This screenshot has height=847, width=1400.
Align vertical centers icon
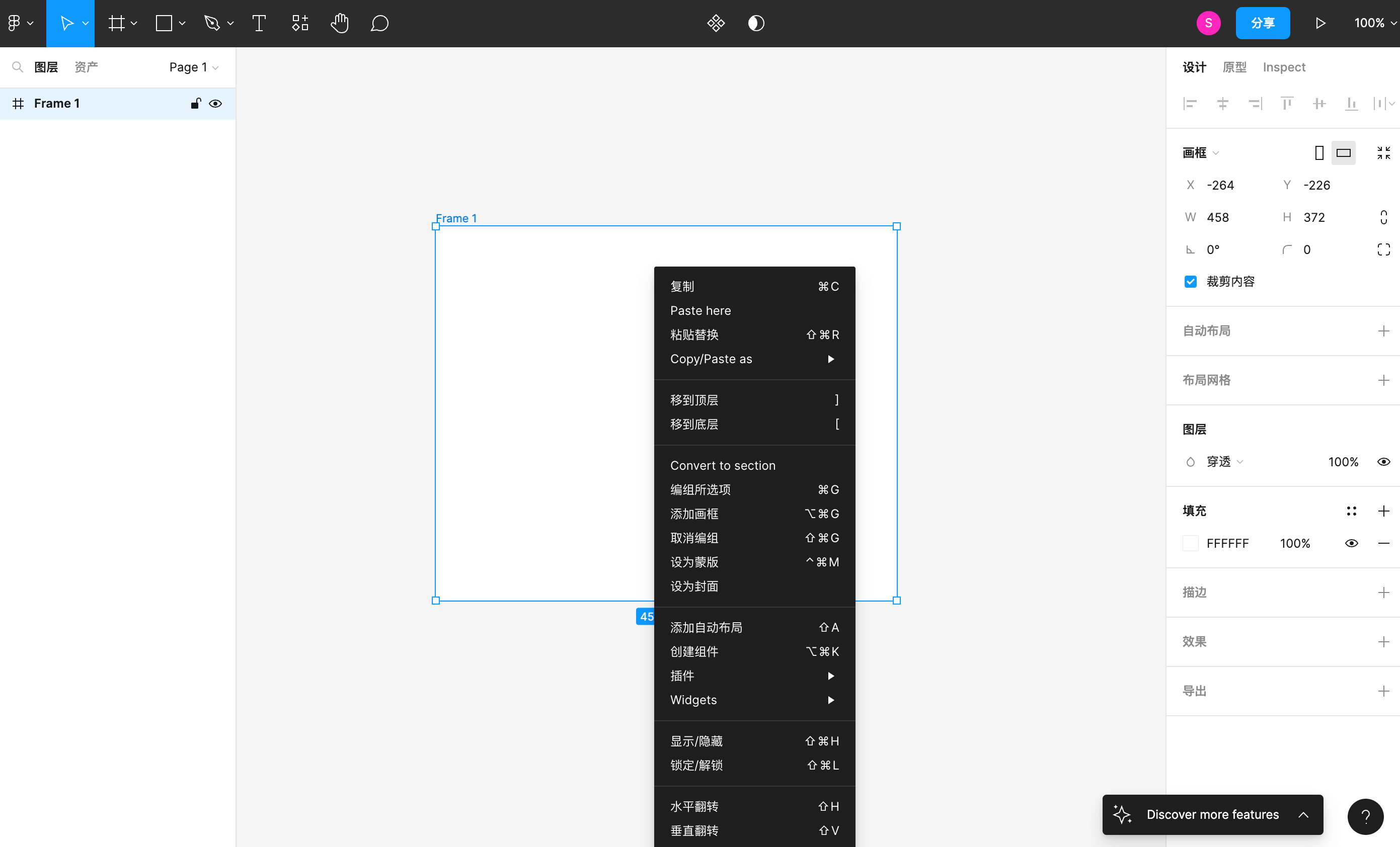(x=1319, y=103)
